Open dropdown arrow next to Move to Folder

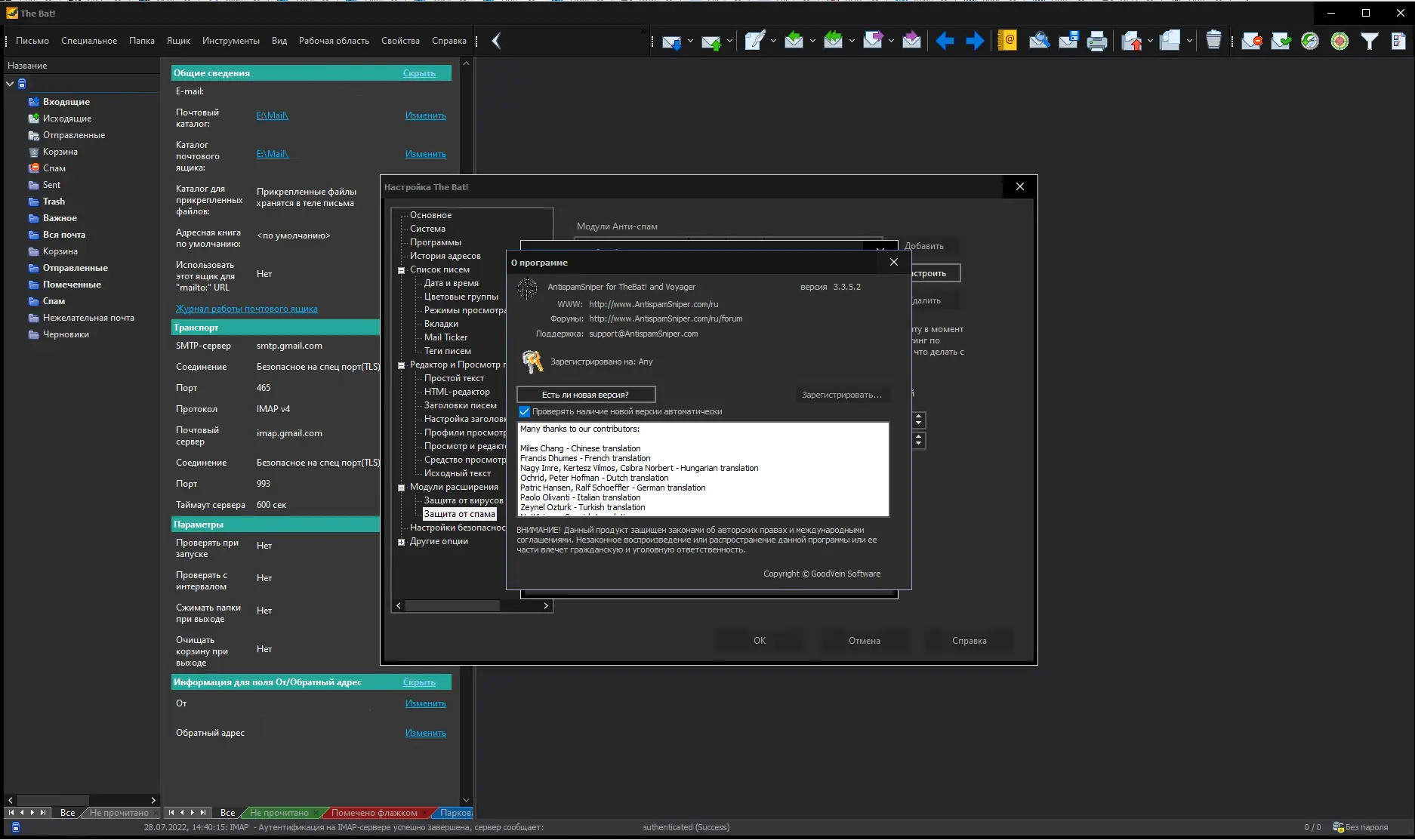pyautogui.click(x=1150, y=42)
